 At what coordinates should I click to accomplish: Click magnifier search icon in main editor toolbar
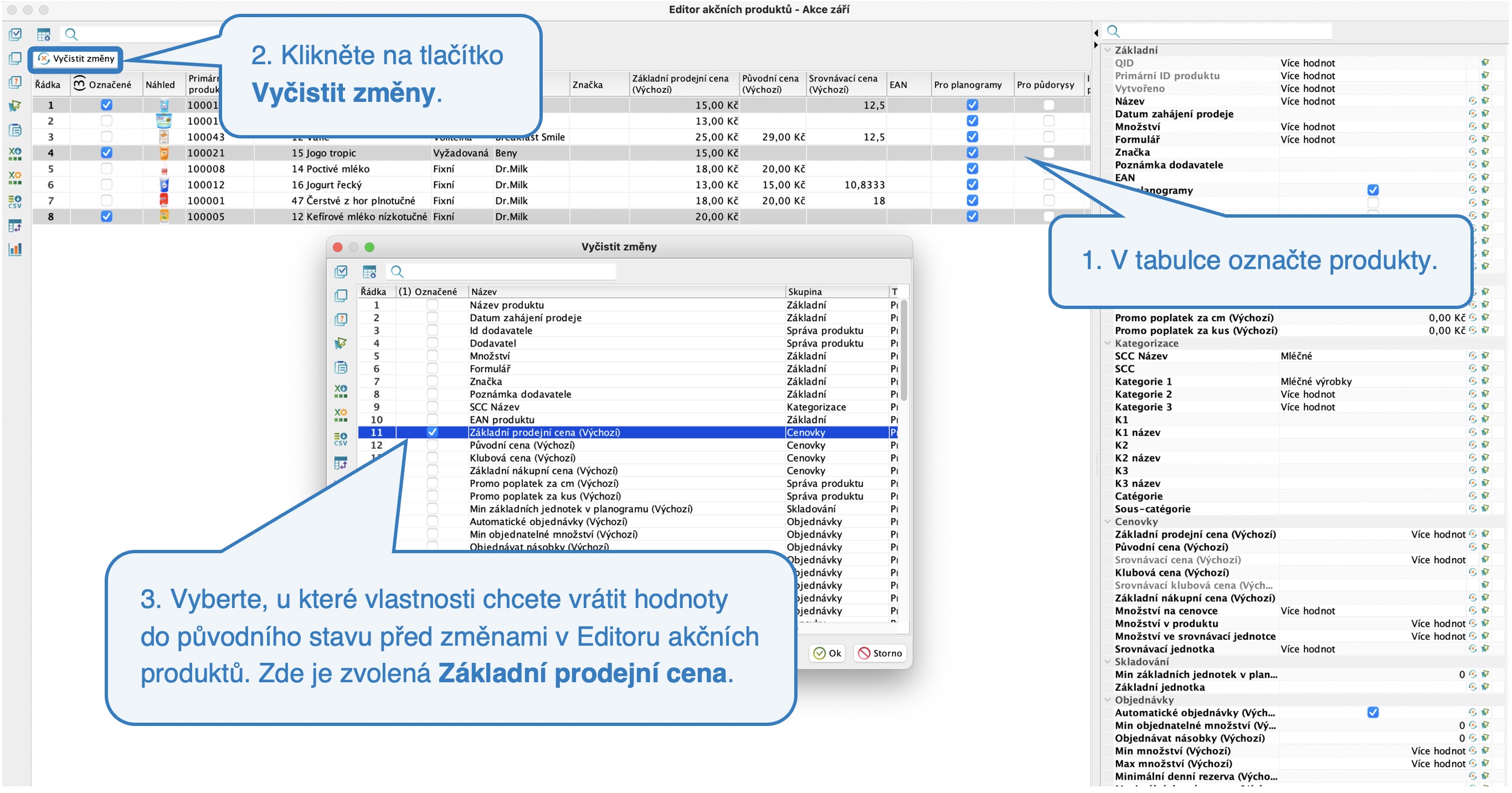pyautogui.click(x=71, y=34)
